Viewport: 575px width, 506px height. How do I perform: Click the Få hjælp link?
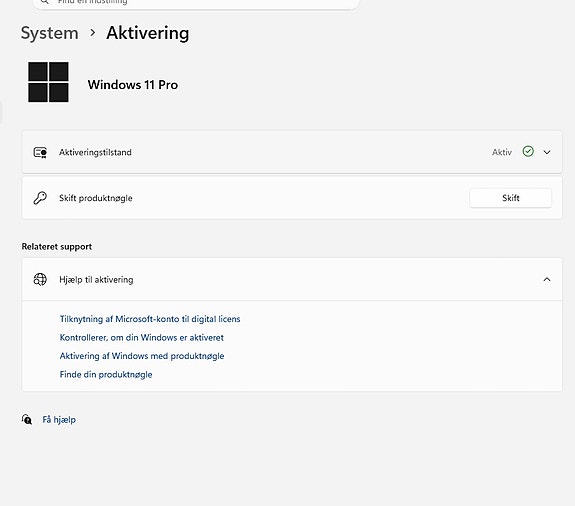pos(59,419)
